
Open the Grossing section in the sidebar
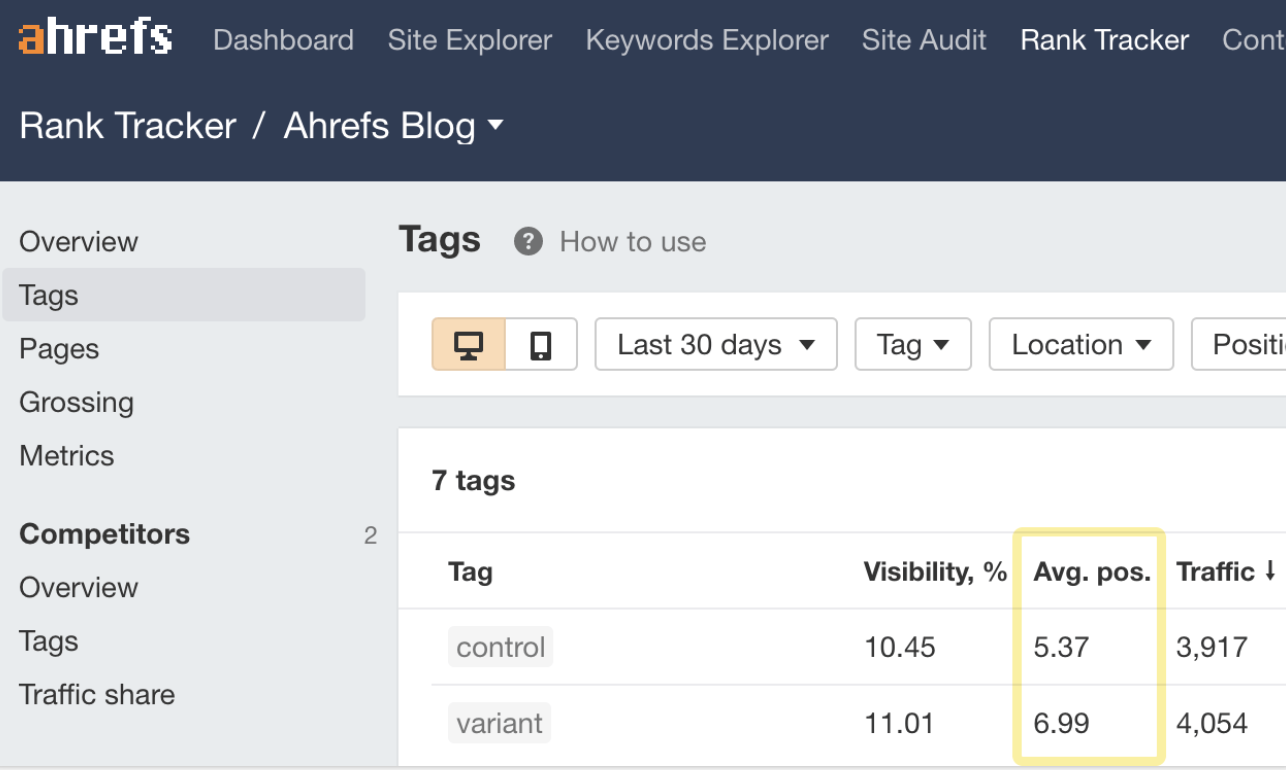point(76,402)
